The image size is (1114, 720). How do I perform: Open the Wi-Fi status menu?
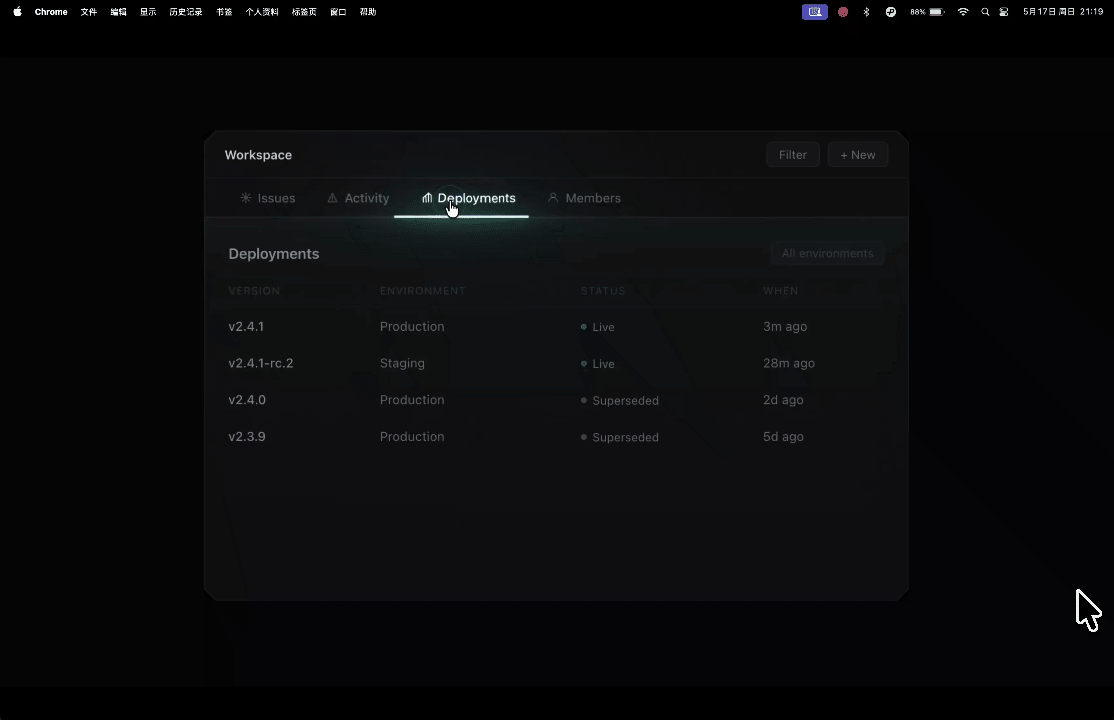[963, 11]
